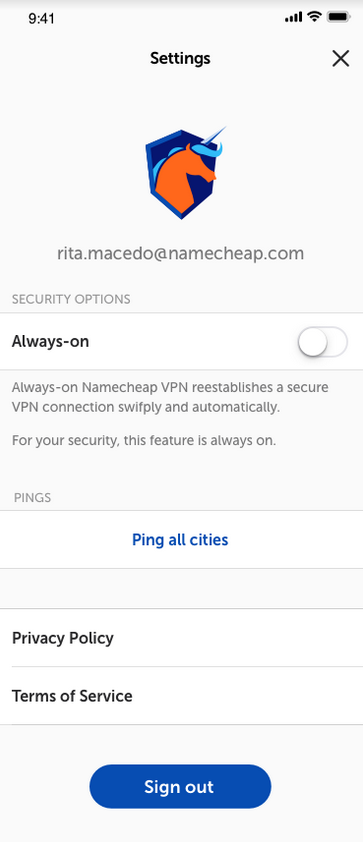
Task: Tap the Namecheap VPN unicorn shield logo
Action: point(185,173)
